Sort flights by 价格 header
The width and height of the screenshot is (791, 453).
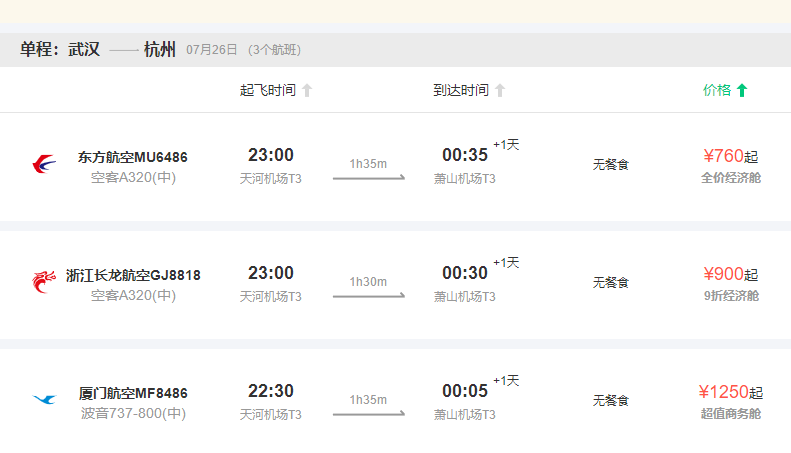click(x=717, y=90)
